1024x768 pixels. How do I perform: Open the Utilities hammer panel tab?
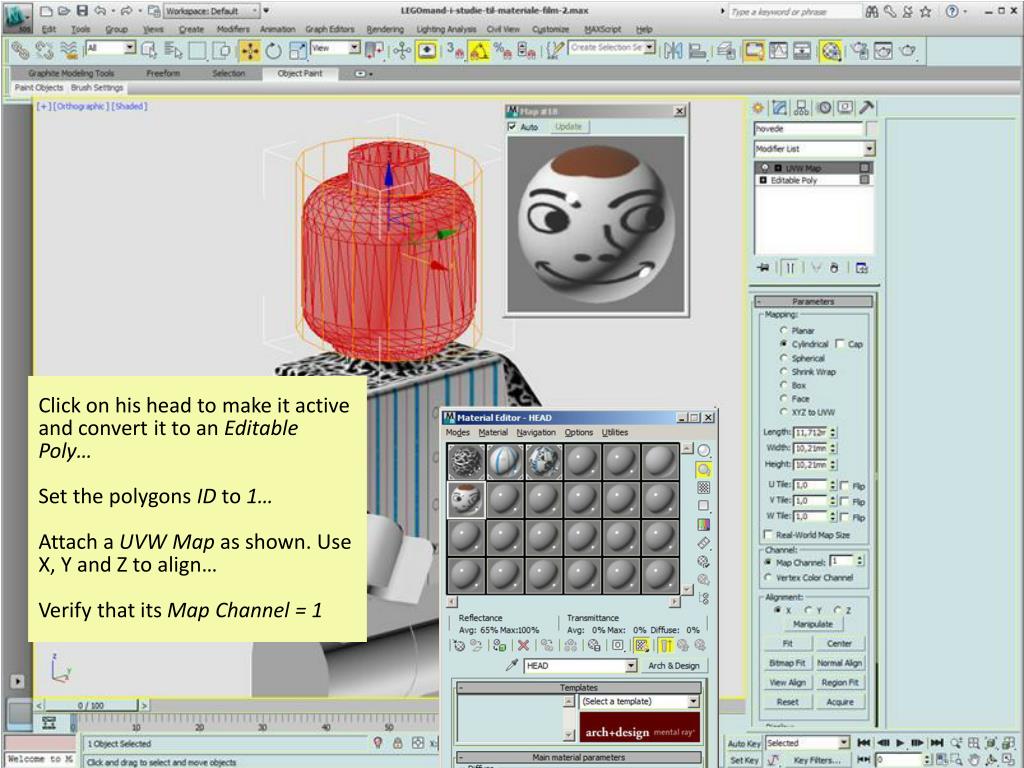point(867,108)
